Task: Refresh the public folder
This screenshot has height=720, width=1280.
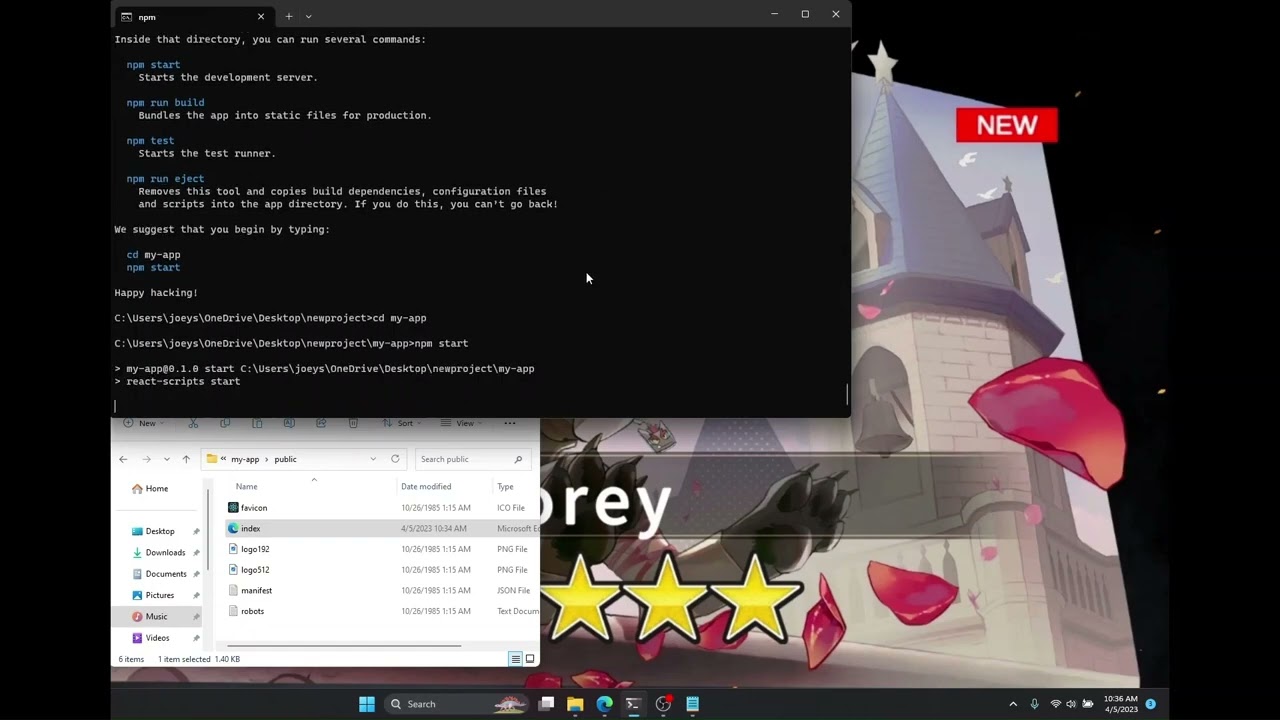Action: click(395, 459)
